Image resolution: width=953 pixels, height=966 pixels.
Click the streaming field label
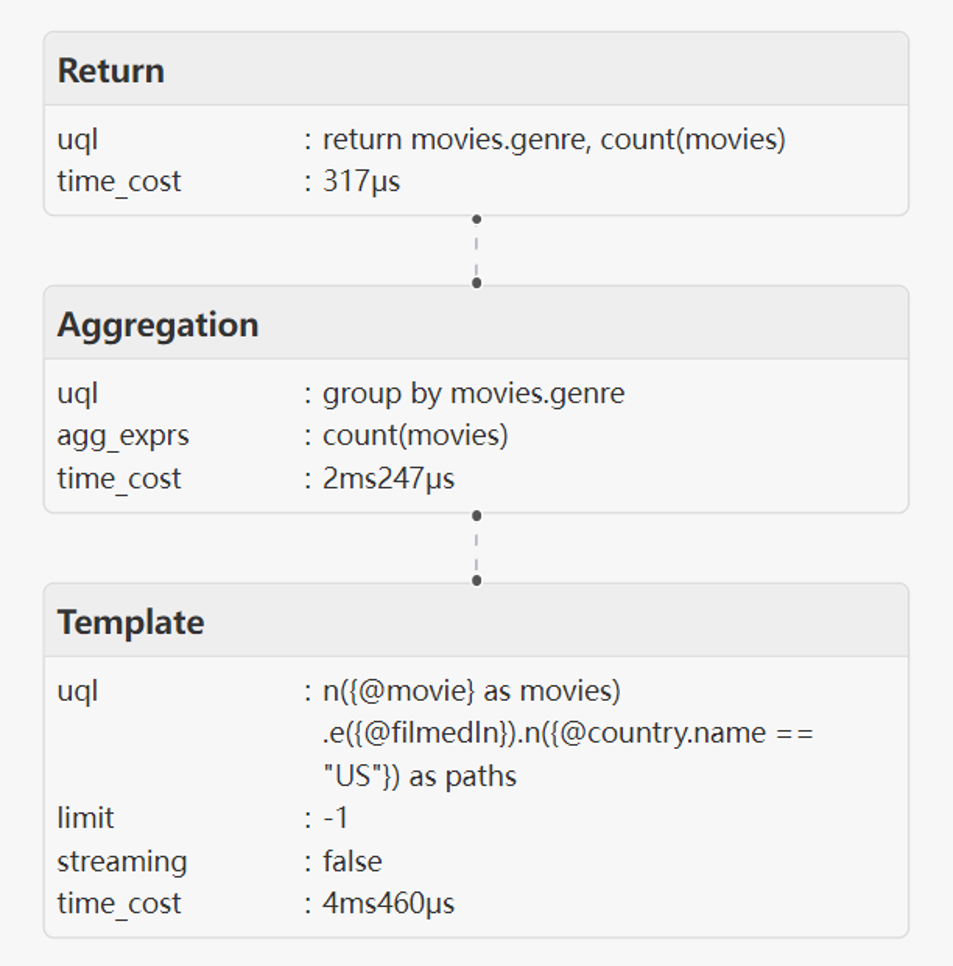click(x=122, y=862)
